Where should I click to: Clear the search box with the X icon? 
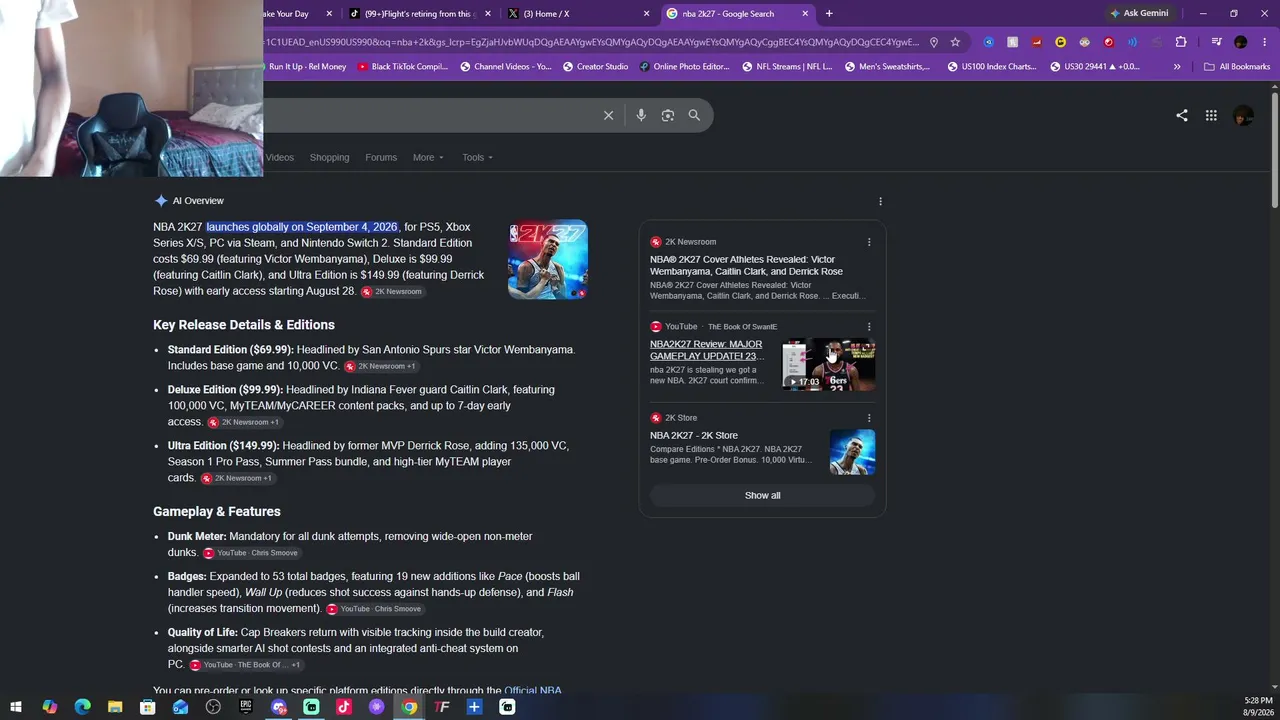pos(608,115)
